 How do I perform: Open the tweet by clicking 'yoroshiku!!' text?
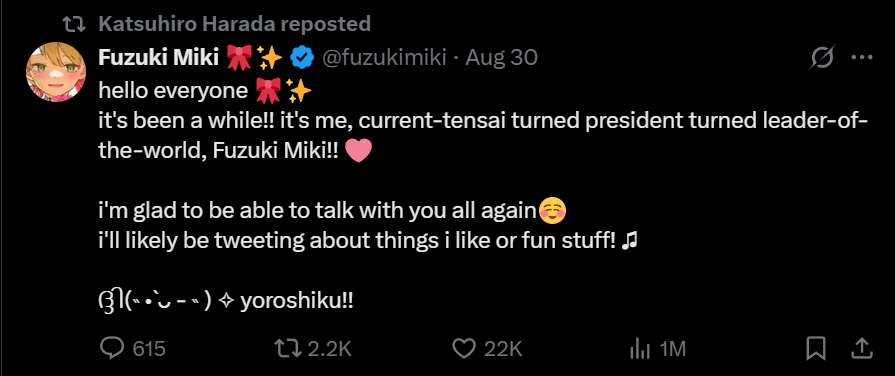pyautogui.click(x=297, y=301)
